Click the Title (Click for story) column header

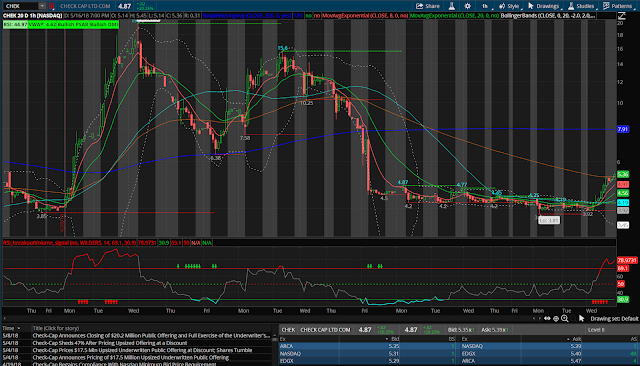tap(56, 328)
